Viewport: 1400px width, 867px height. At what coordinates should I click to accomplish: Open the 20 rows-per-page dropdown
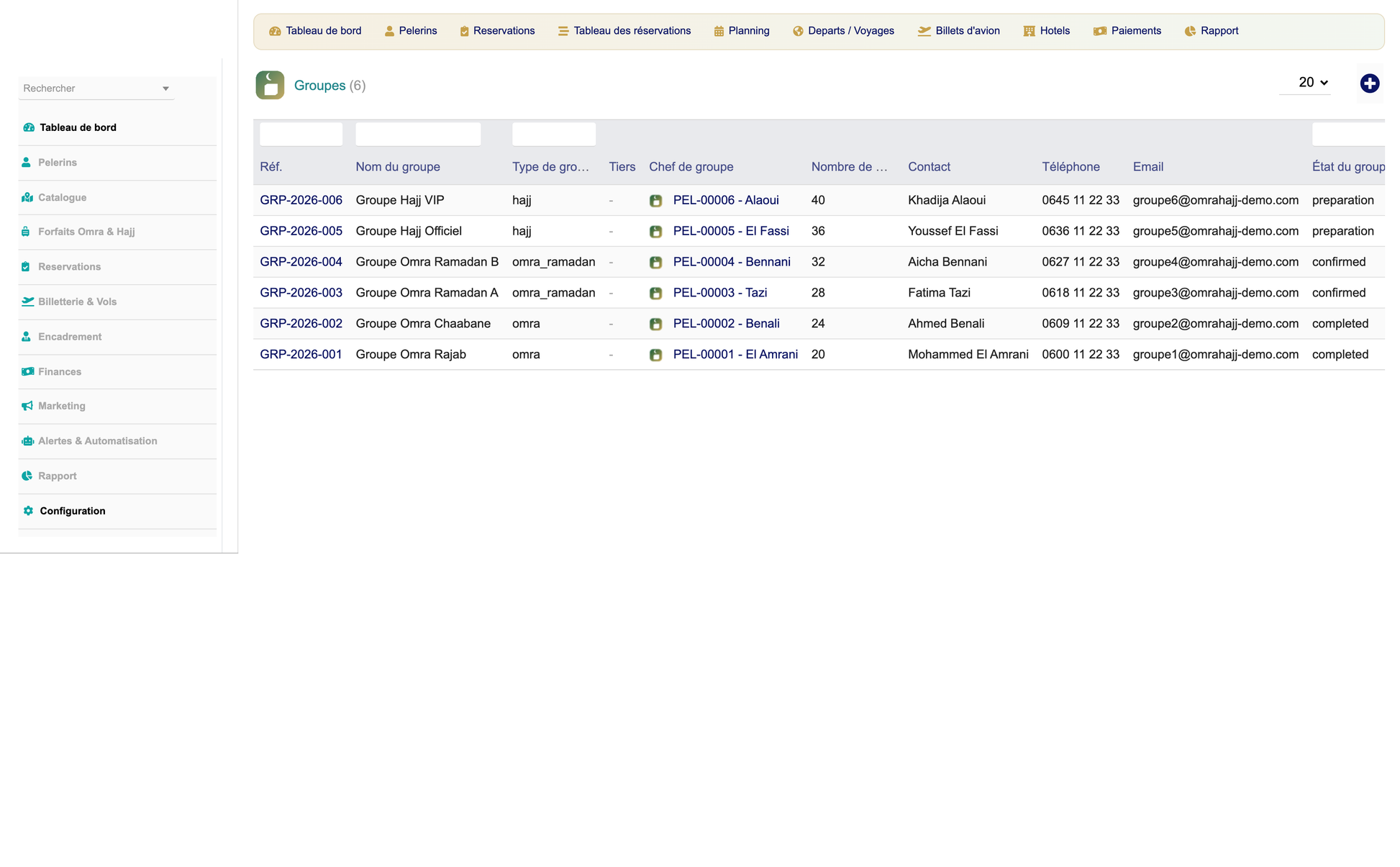click(1305, 83)
